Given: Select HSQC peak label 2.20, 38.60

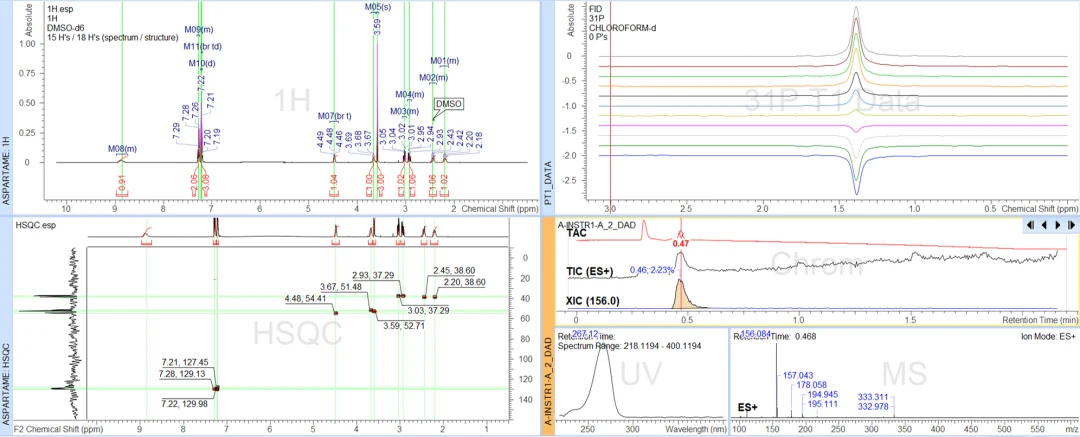Looking at the screenshot, I should [x=465, y=282].
